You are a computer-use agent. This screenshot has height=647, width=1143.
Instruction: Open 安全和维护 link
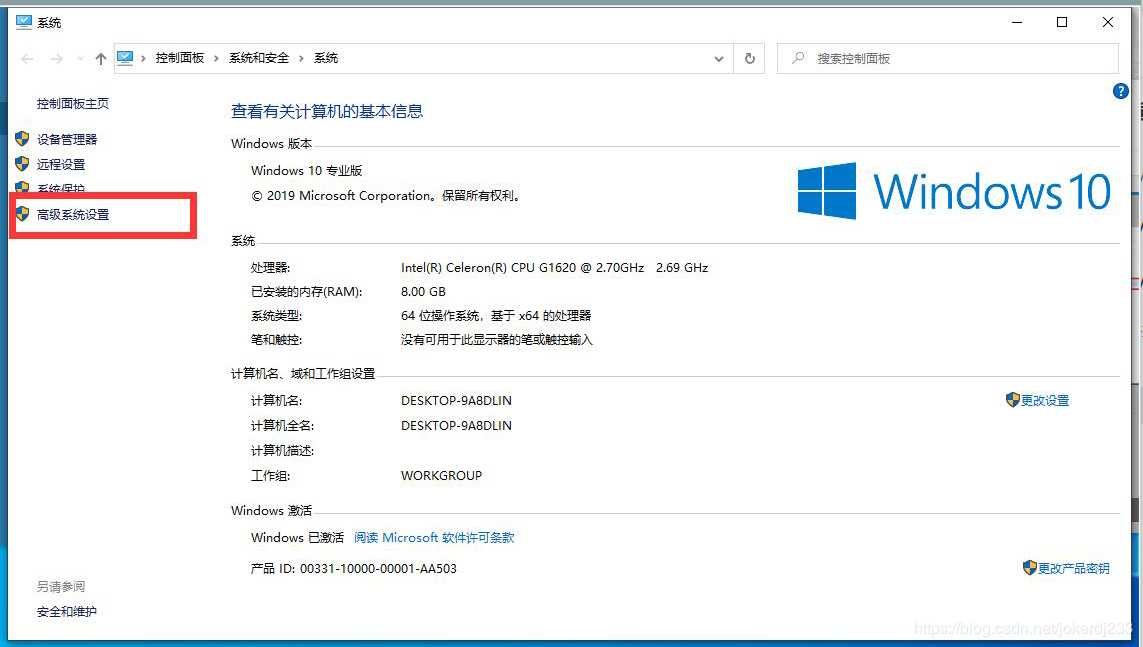[67, 612]
